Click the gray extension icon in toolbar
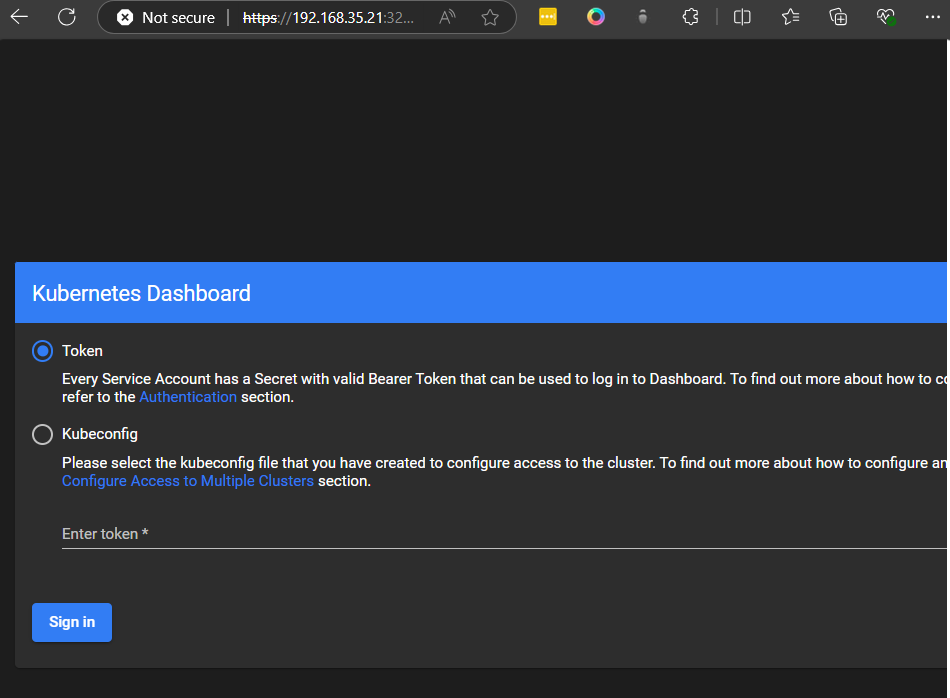 (643, 17)
